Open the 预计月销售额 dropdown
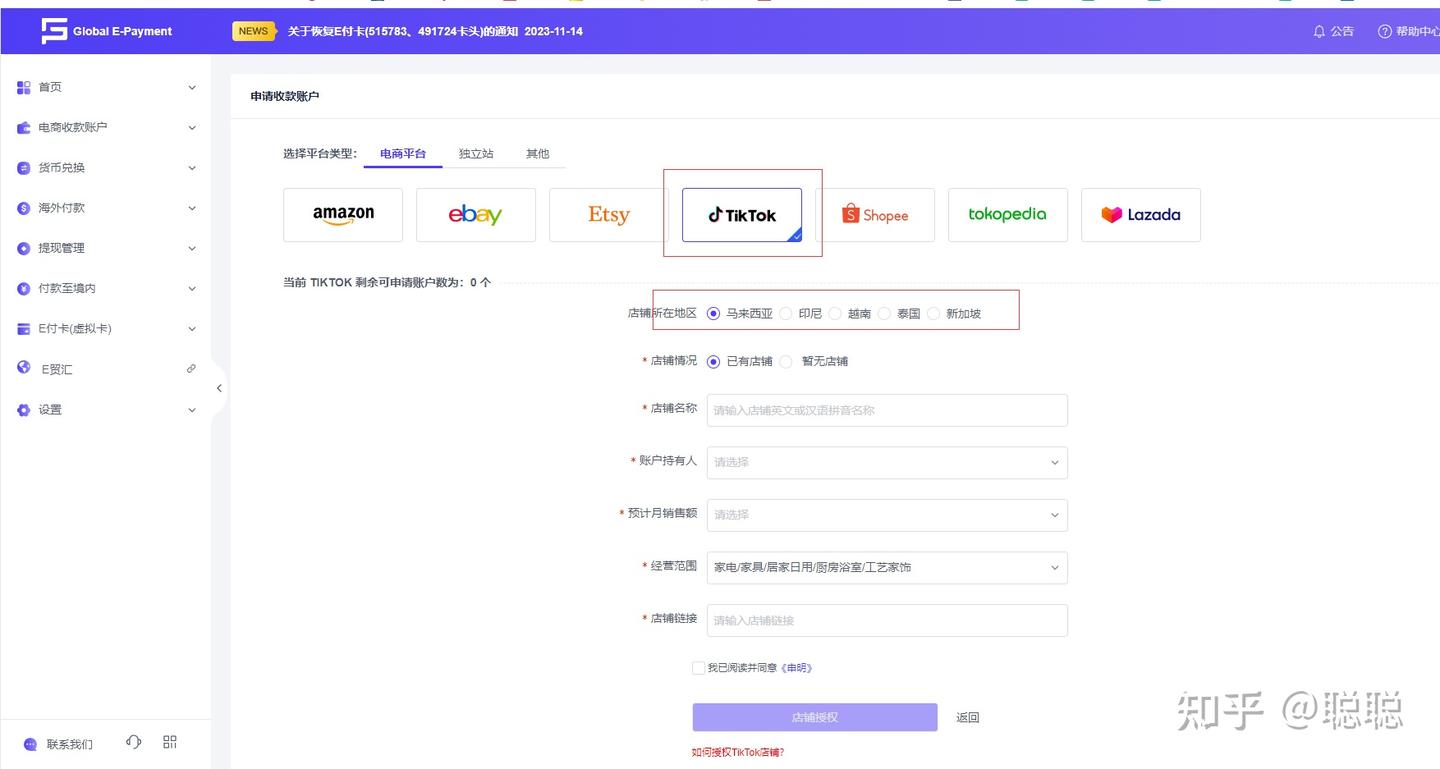 click(x=886, y=514)
